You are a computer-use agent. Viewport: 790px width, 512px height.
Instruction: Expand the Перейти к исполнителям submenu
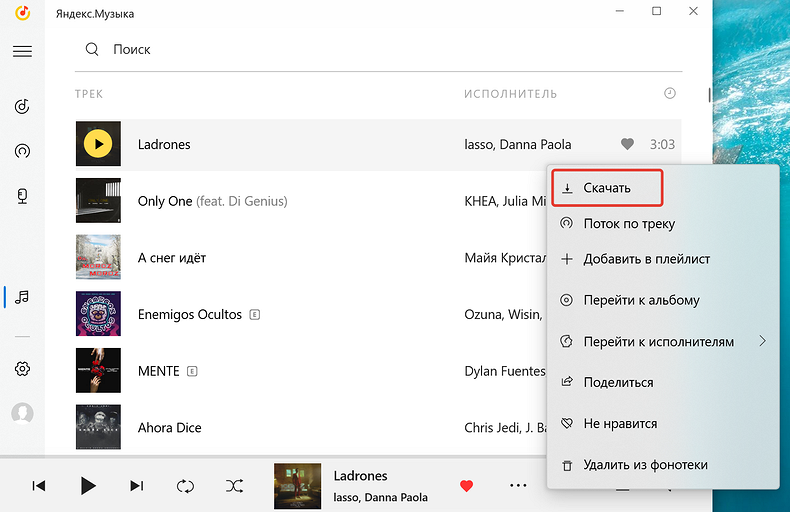762,341
